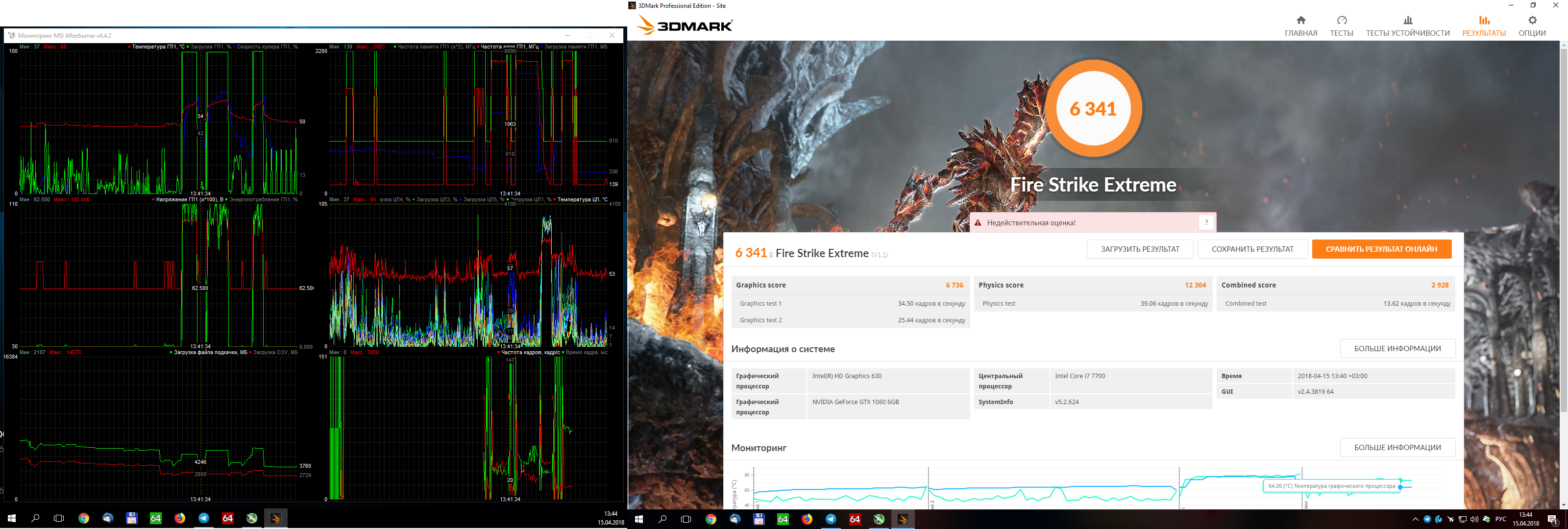Expand monitoring section БОЛЬШЕ ИНФОРМАЦИИ button
The height and width of the screenshot is (529, 1568).
(x=1397, y=447)
